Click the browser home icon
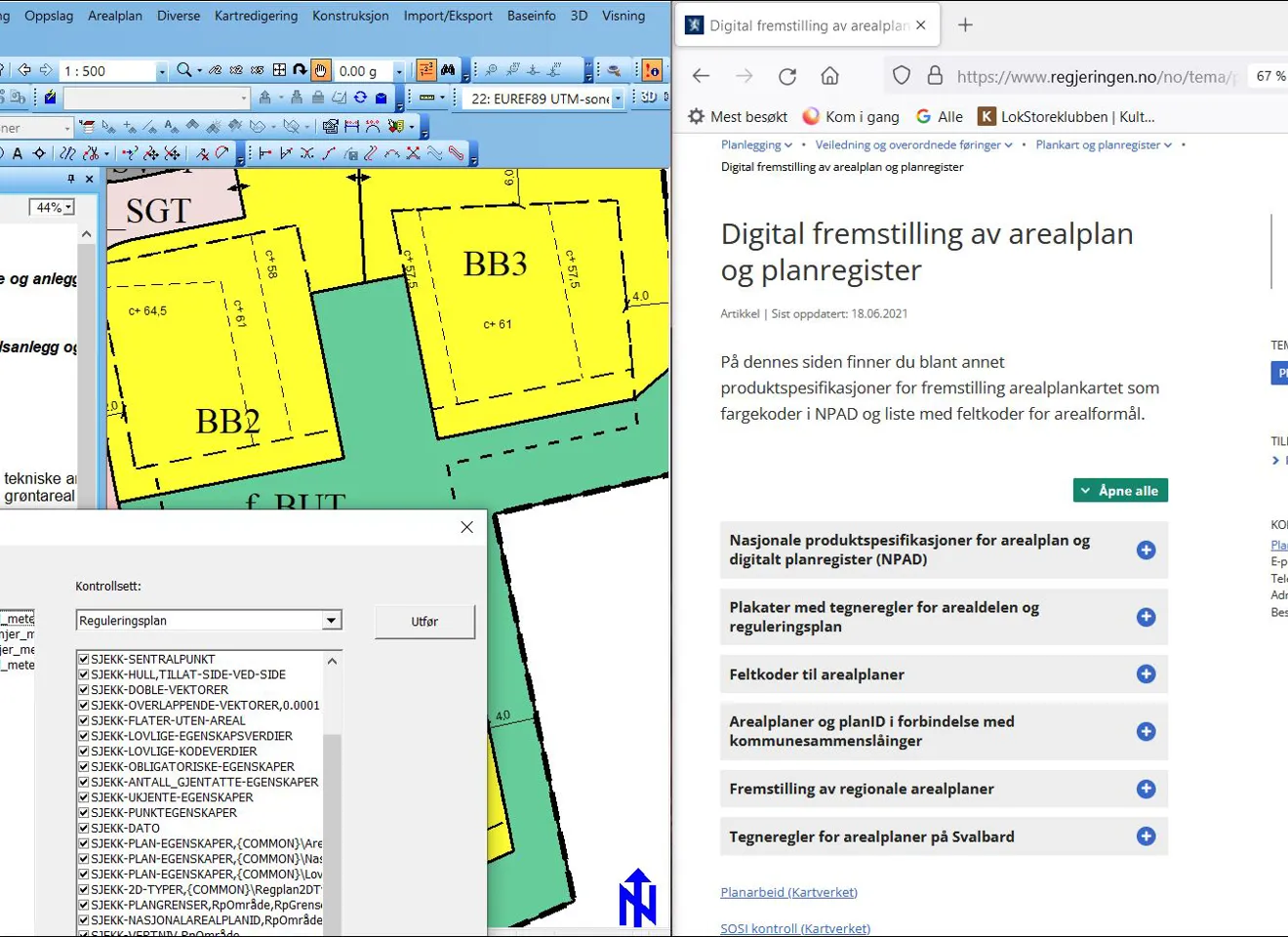The height and width of the screenshot is (937, 1288). pyautogui.click(x=829, y=76)
